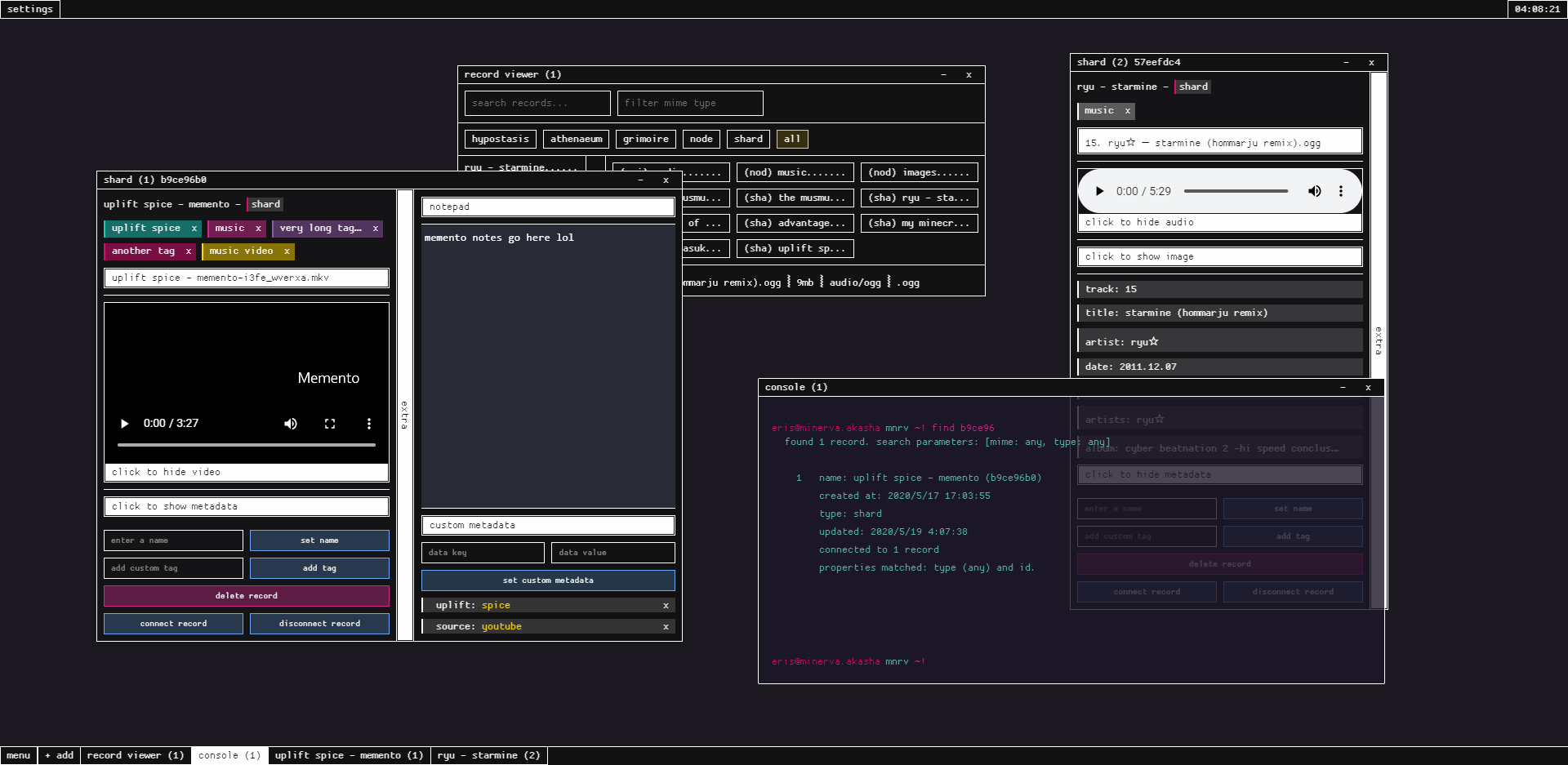Collapse video with click to hide video
This screenshot has width=1568, height=765.
[247, 472]
